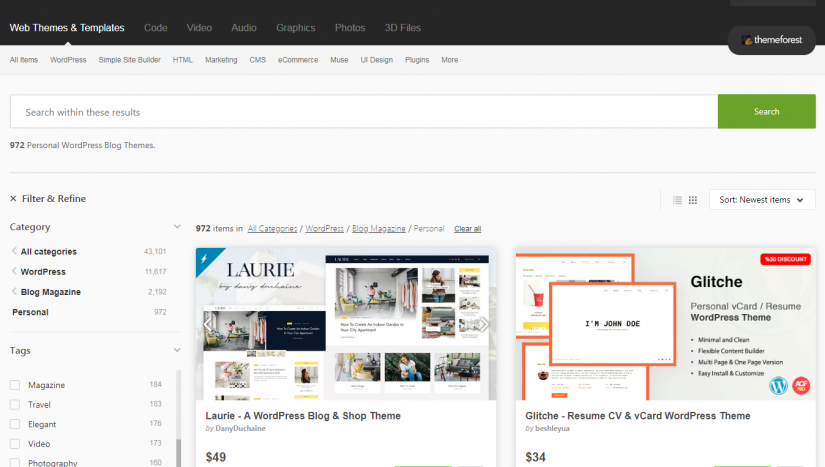This screenshot has width=825, height=467.
Task: Collapse the Tags section chevron
Action: (x=177, y=350)
